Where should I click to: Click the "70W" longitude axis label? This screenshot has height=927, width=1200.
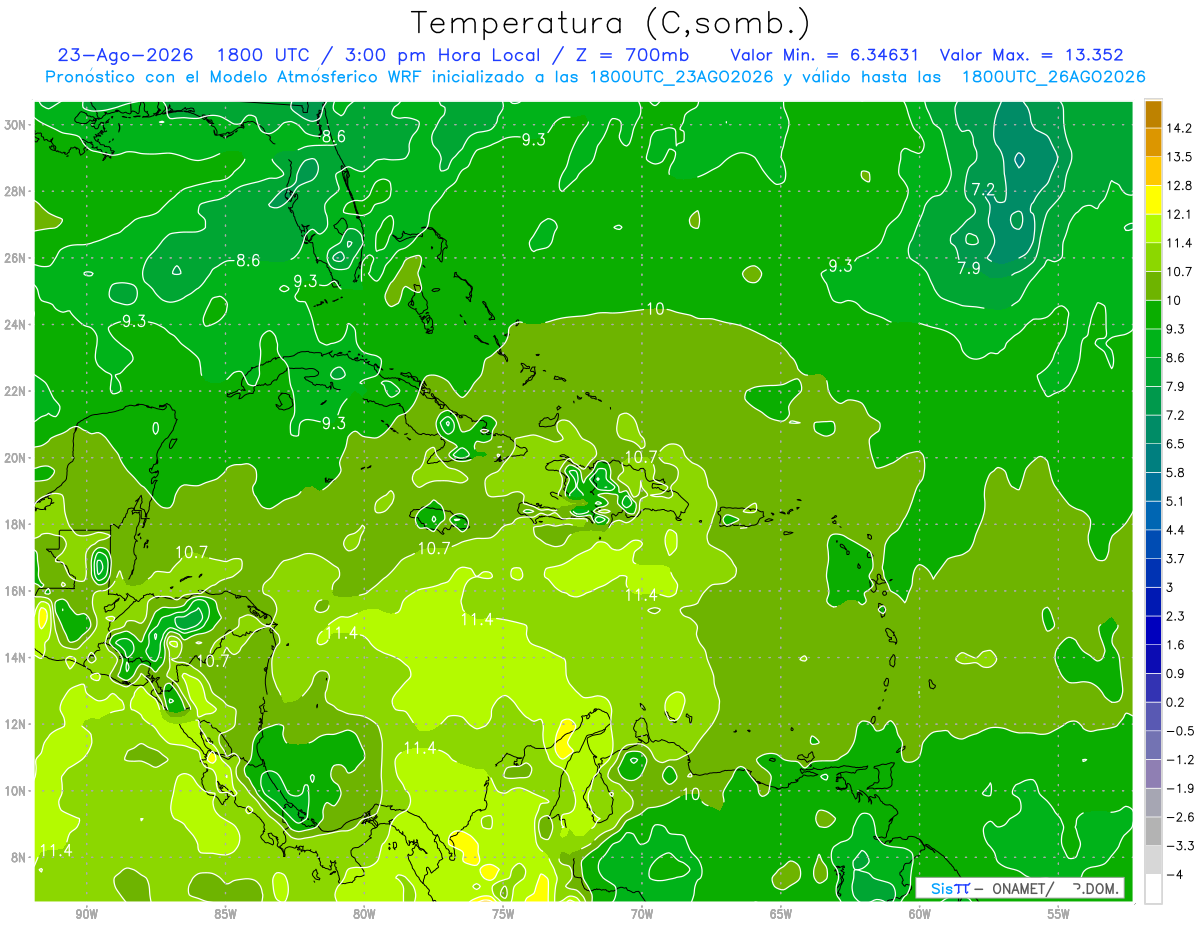pyautogui.click(x=642, y=914)
